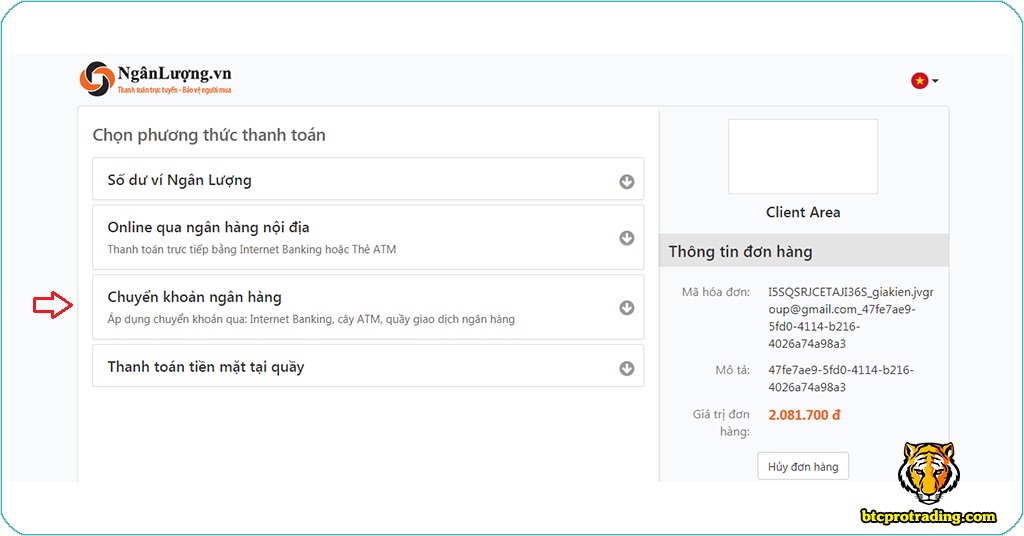Click the Vietnam flag language icon
The height and width of the screenshot is (536, 1024).
click(x=919, y=81)
